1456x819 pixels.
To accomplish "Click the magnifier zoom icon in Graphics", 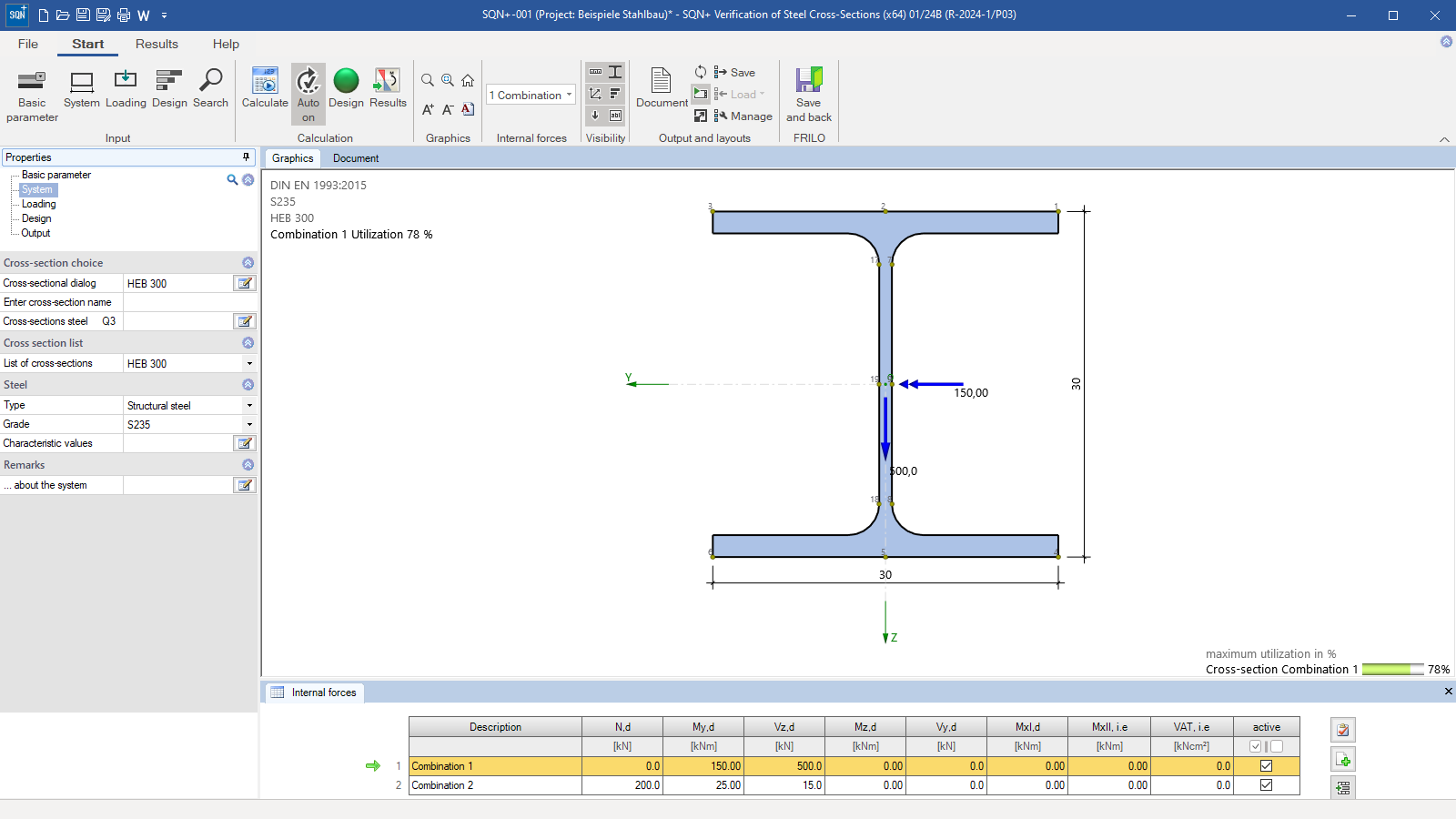I will [x=428, y=80].
